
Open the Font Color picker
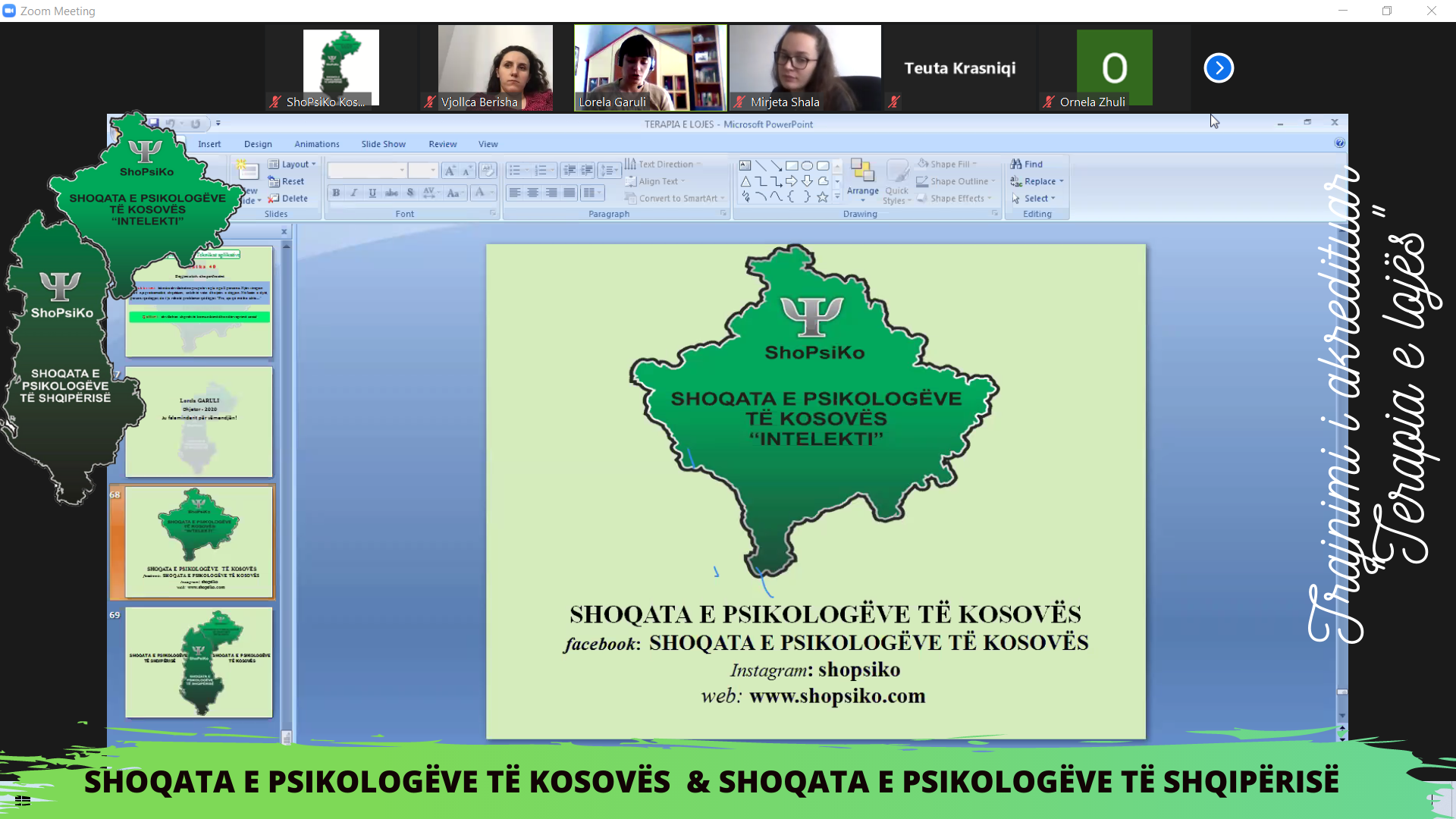[x=483, y=193]
